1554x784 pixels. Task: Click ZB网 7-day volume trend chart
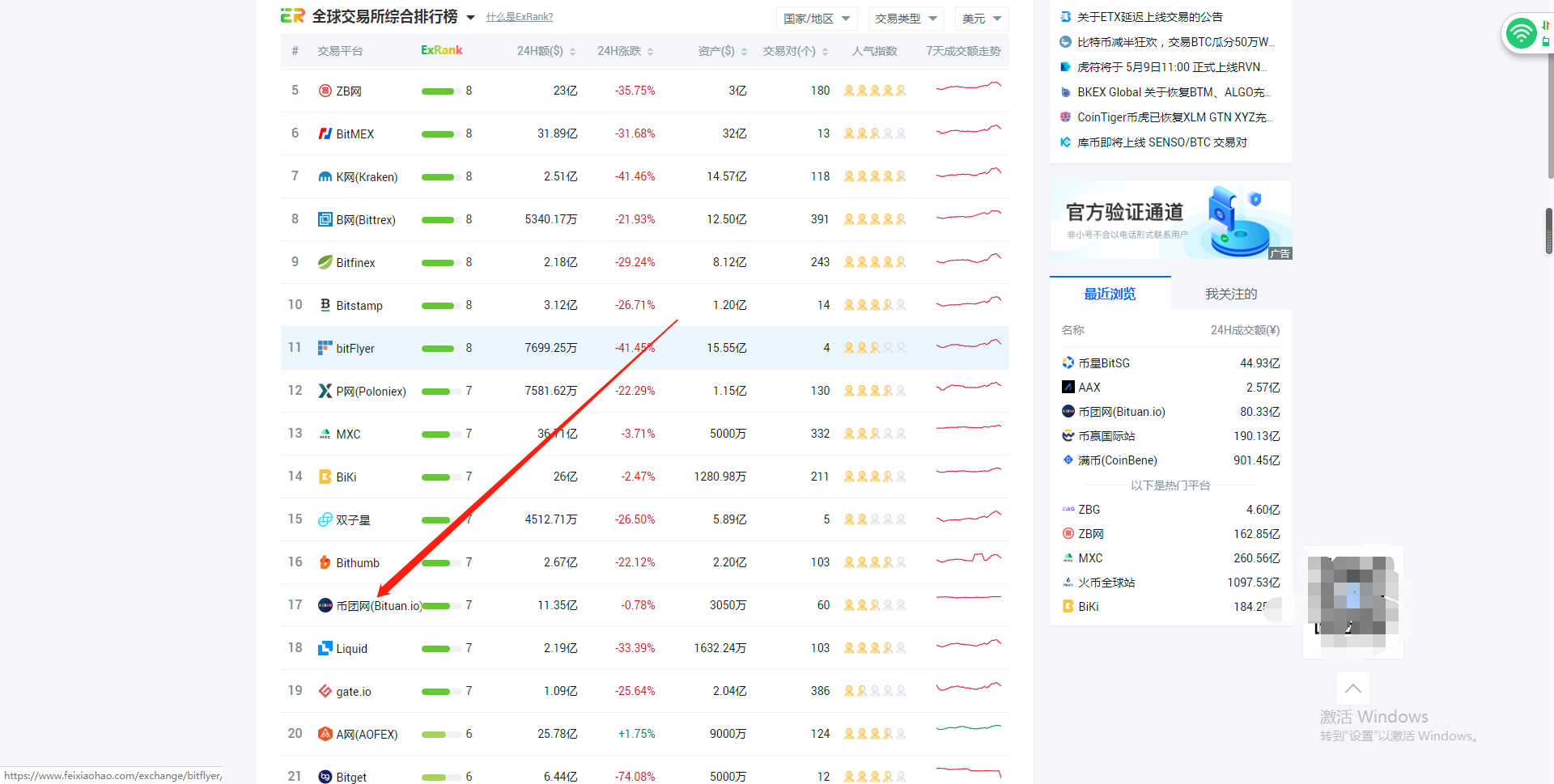click(x=968, y=87)
